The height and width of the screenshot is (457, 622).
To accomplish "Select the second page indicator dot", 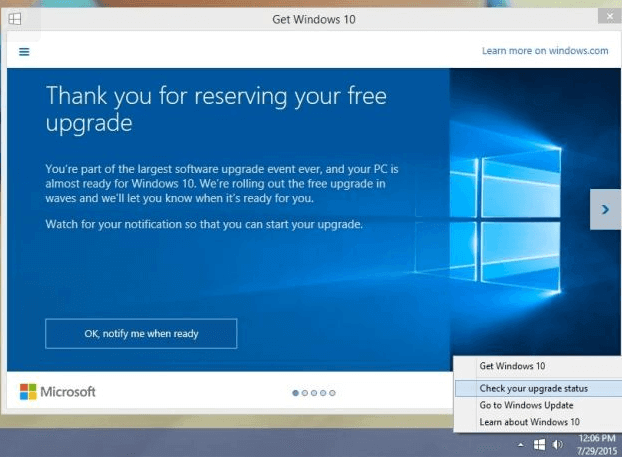I will coord(305,393).
